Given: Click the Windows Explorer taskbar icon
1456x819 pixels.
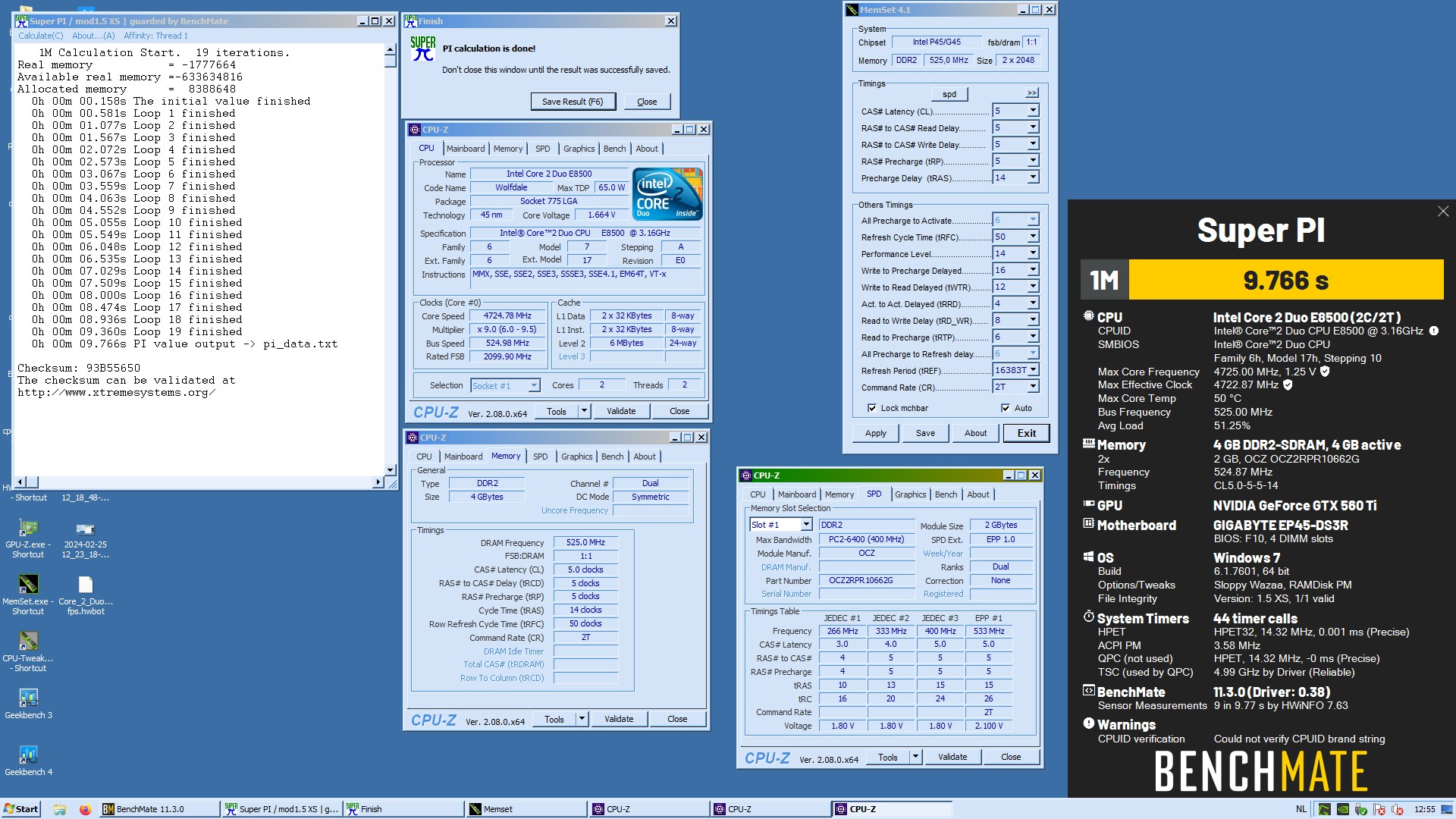Looking at the screenshot, I should 60,809.
